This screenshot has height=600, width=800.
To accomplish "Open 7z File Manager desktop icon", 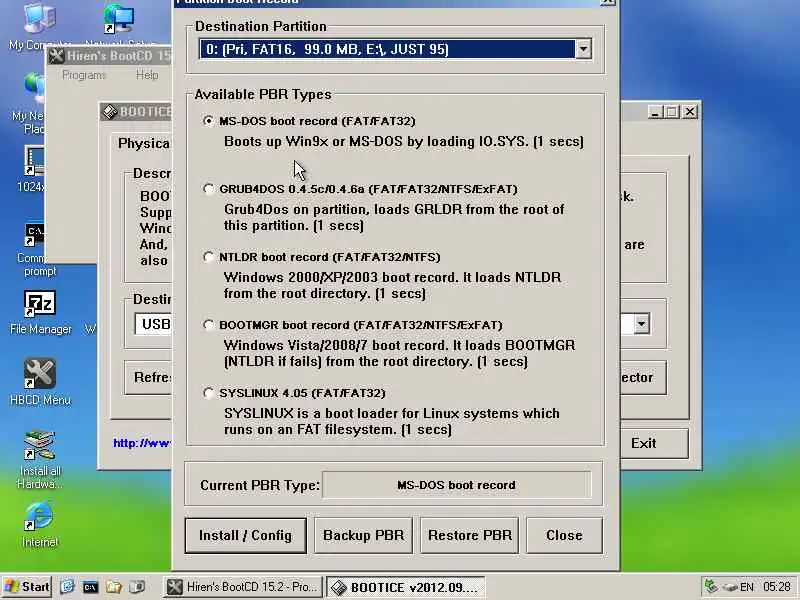I will [x=40, y=313].
